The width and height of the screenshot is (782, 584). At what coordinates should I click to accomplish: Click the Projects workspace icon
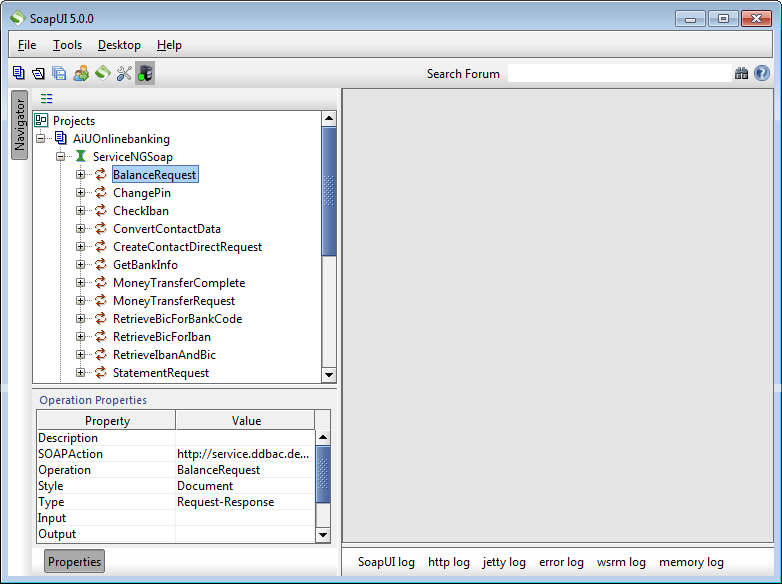(x=41, y=120)
